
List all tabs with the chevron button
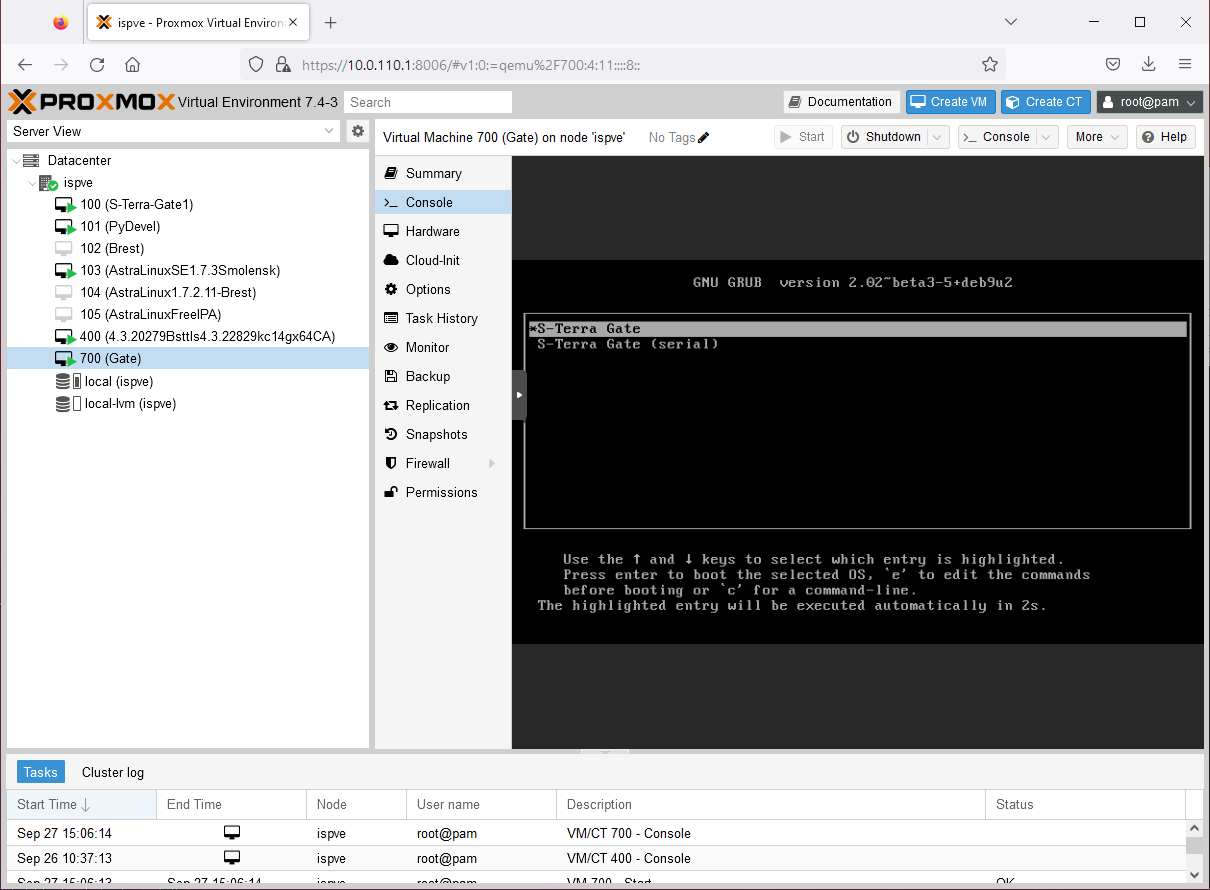click(x=1011, y=22)
